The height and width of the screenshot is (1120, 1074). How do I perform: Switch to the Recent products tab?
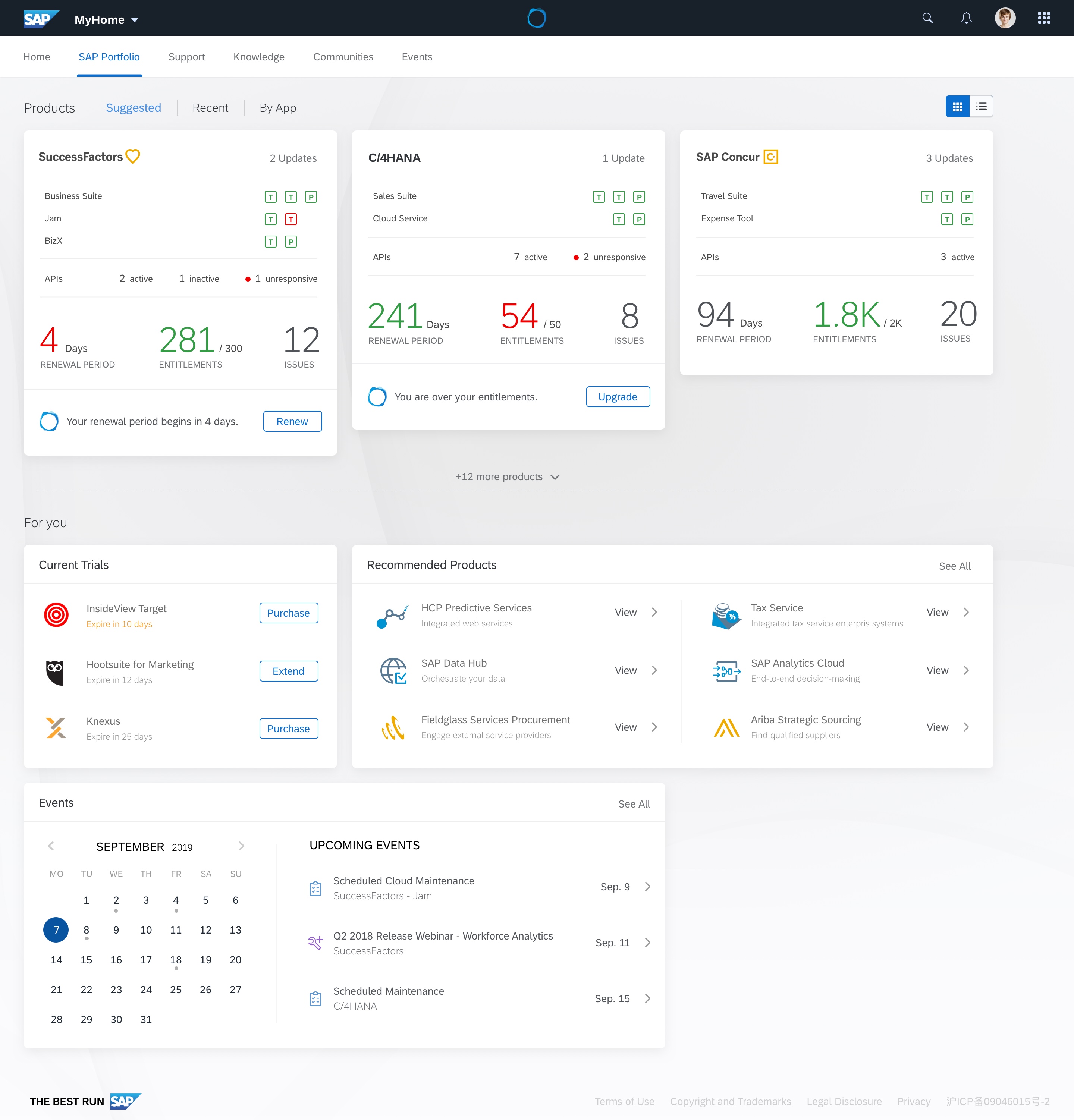point(210,107)
